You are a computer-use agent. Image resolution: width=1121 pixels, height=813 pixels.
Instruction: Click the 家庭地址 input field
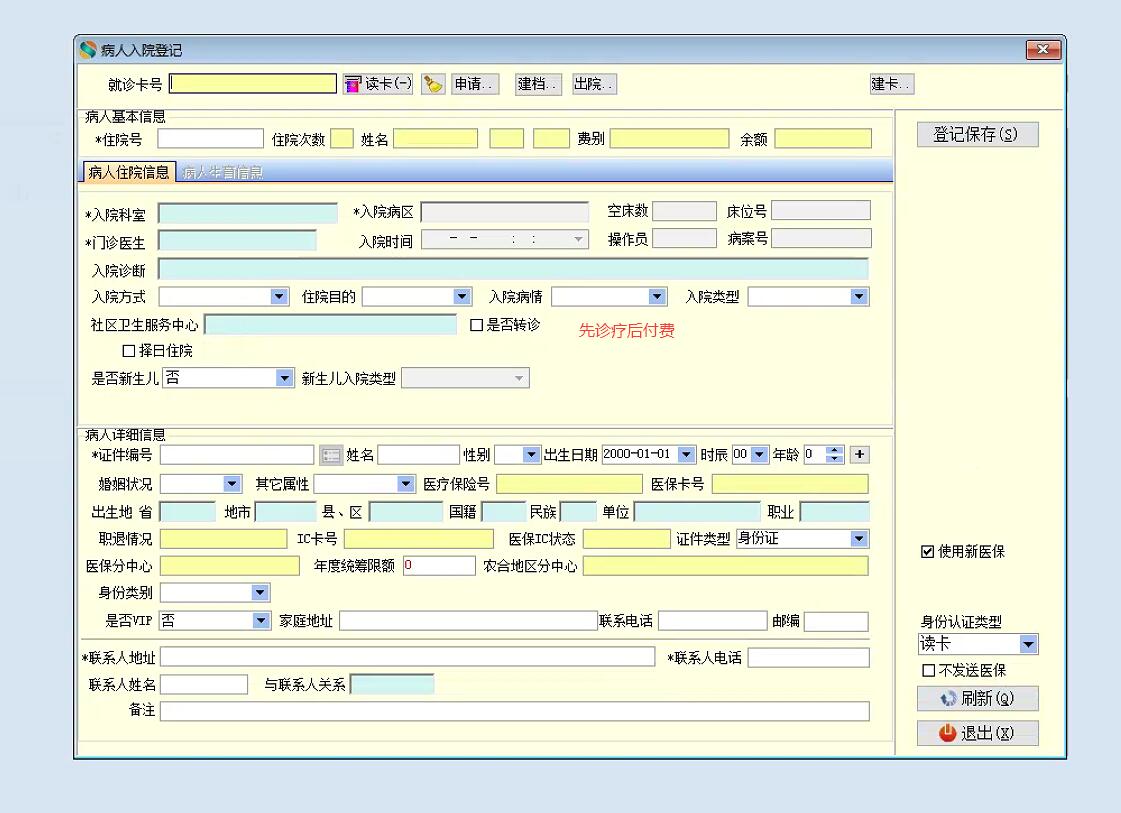pos(468,621)
